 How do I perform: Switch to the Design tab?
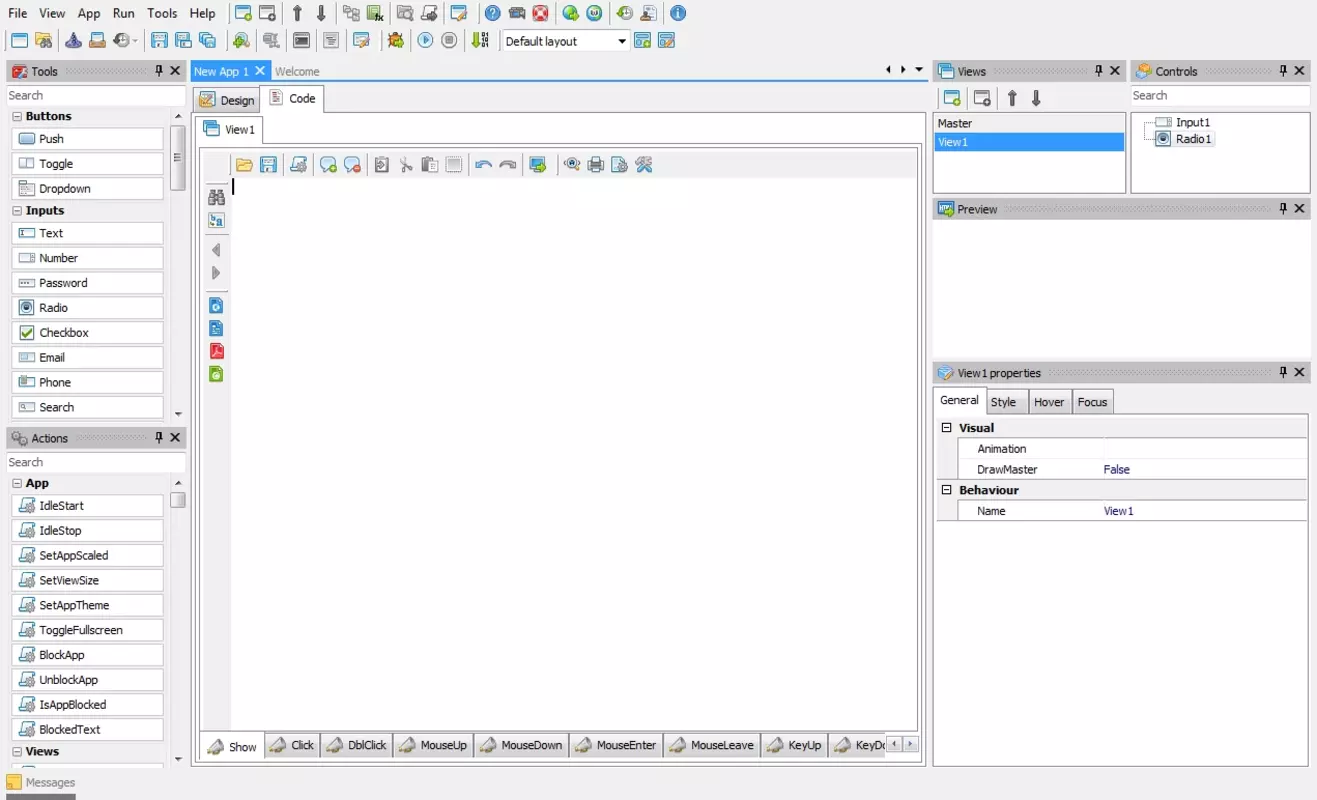tap(226, 100)
